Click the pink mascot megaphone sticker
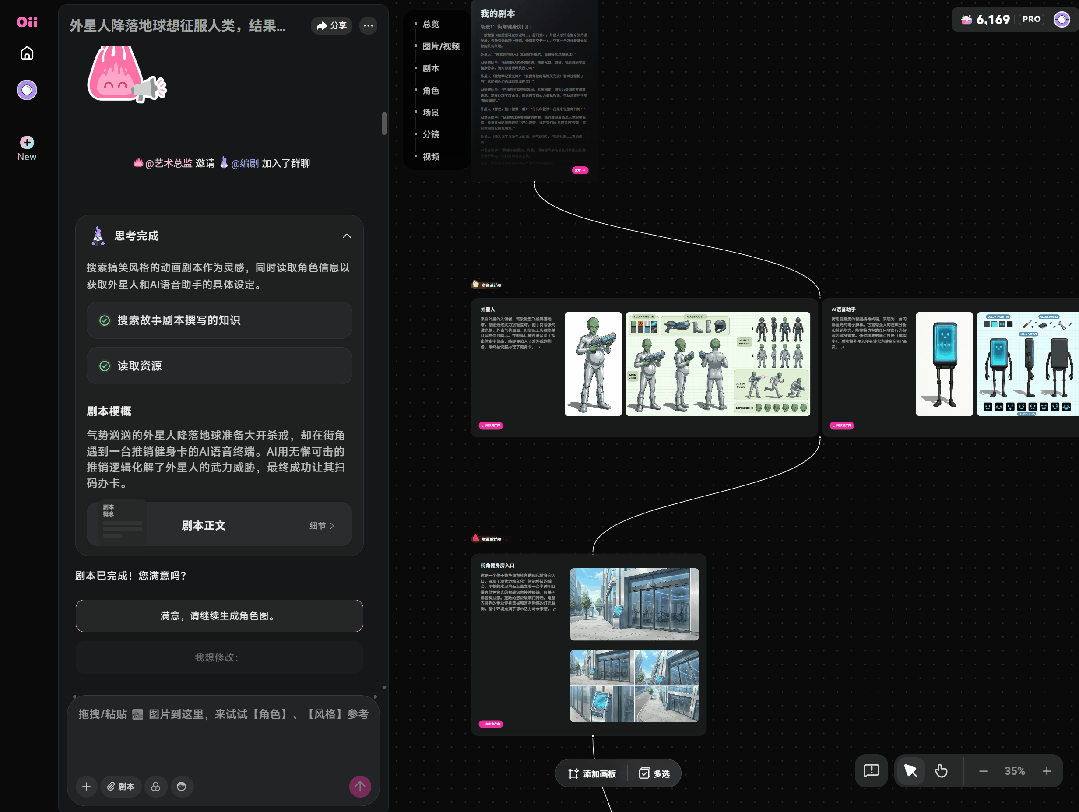 point(127,74)
